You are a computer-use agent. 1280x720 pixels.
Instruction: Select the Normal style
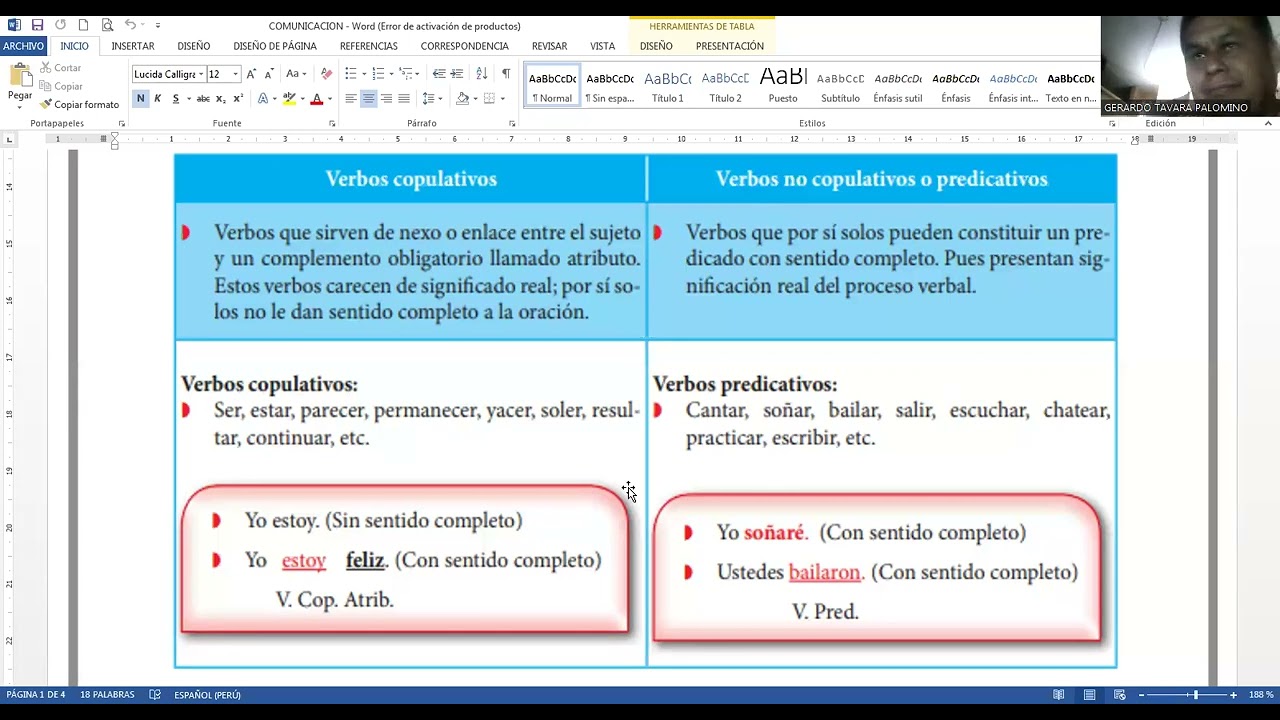[x=552, y=87]
